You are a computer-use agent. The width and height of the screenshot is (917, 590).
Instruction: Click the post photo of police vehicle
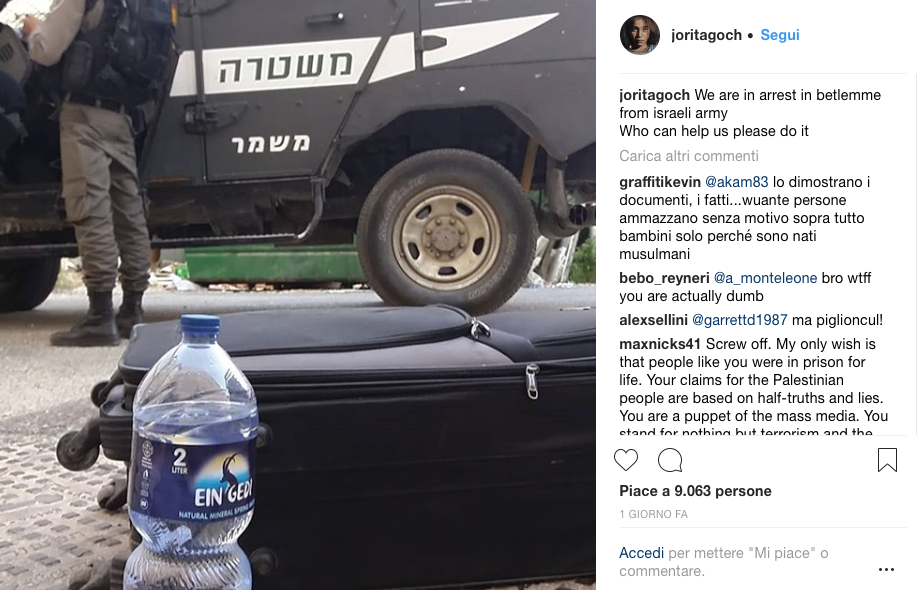pyautogui.click(x=298, y=295)
